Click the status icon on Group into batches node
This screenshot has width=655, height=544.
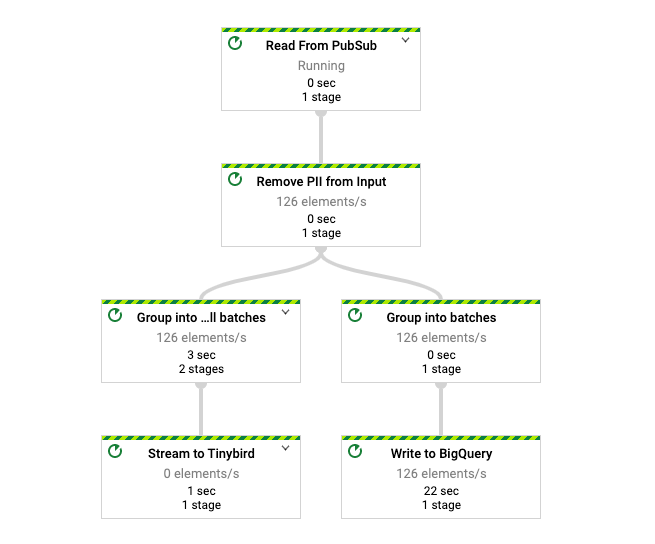(355, 316)
